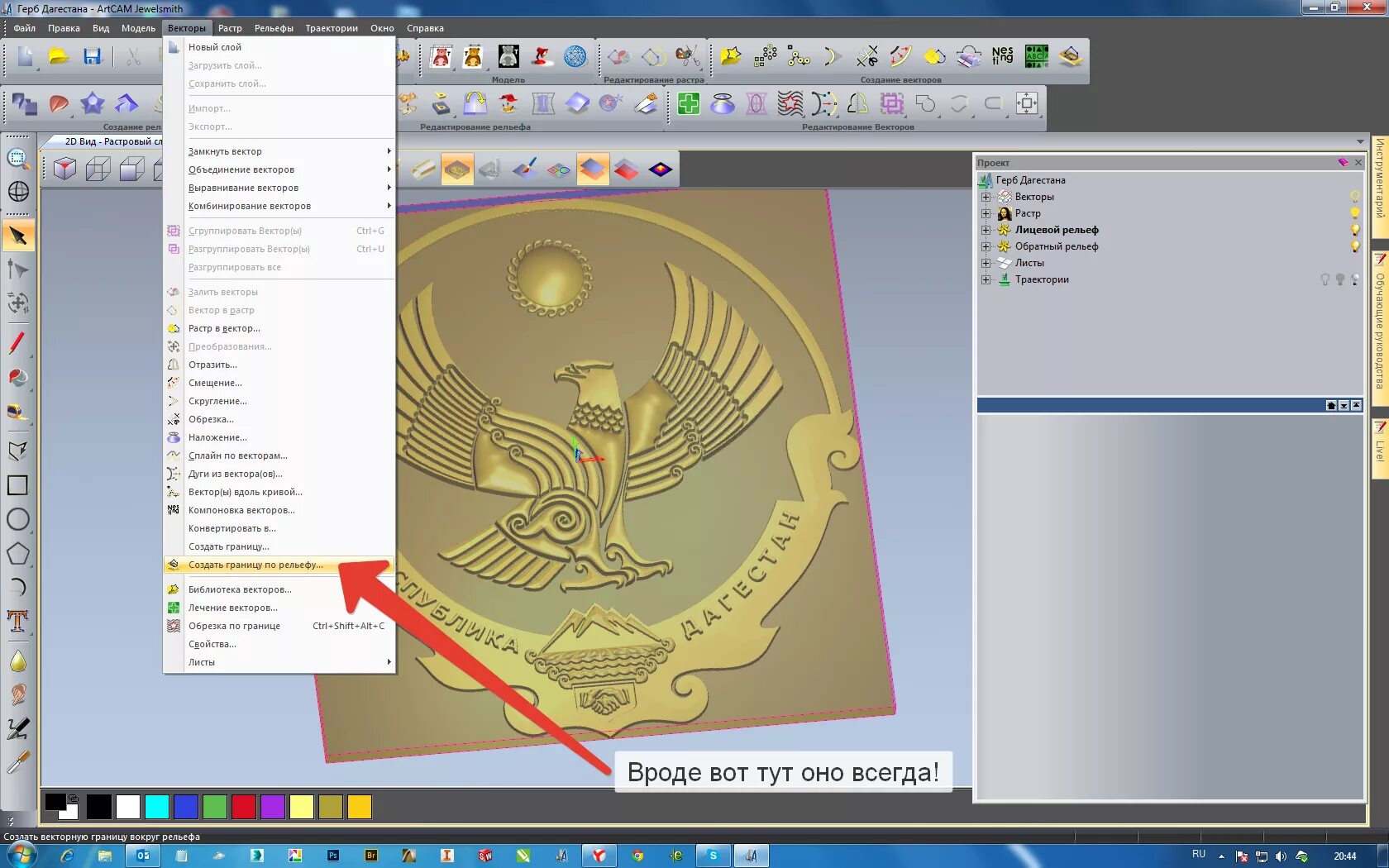Image resolution: width=1389 pixels, height=868 pixels.
Task: Choose Растр в вектор menu entry
Action: pyautogui.click(x=279, y=328)
